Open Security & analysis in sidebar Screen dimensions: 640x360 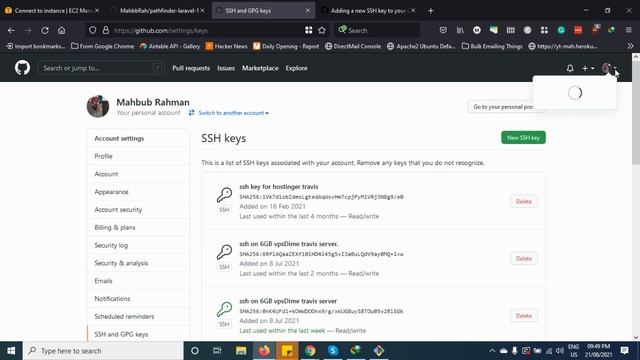tap(138, 263)
